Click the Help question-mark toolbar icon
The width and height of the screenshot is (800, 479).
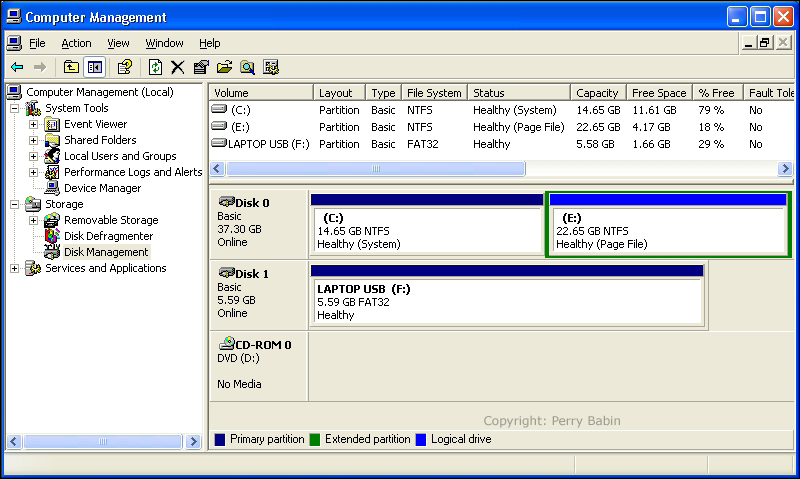click(x=125, y=67)
